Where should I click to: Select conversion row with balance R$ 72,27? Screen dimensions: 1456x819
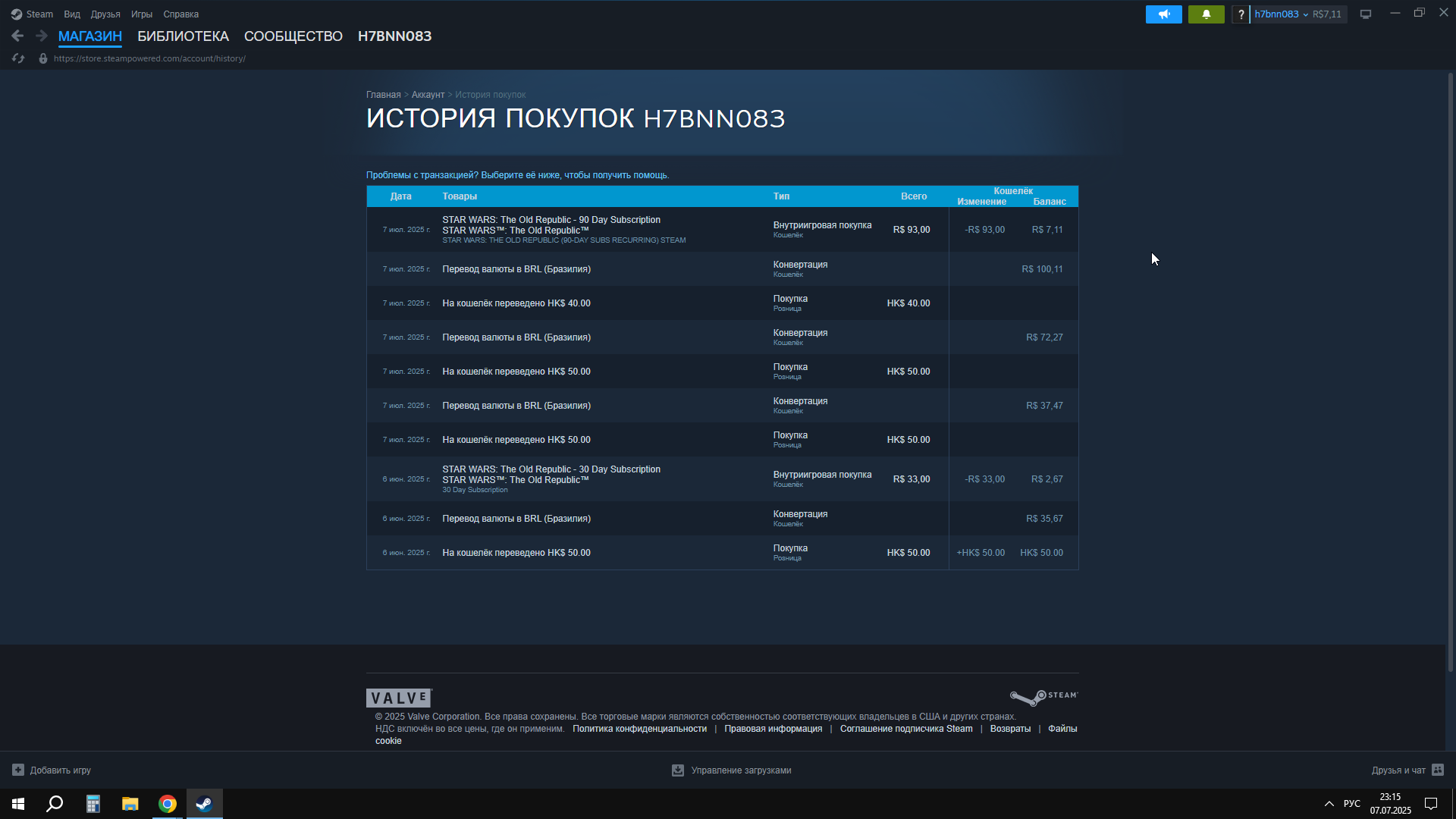click(x=722, y=337)
